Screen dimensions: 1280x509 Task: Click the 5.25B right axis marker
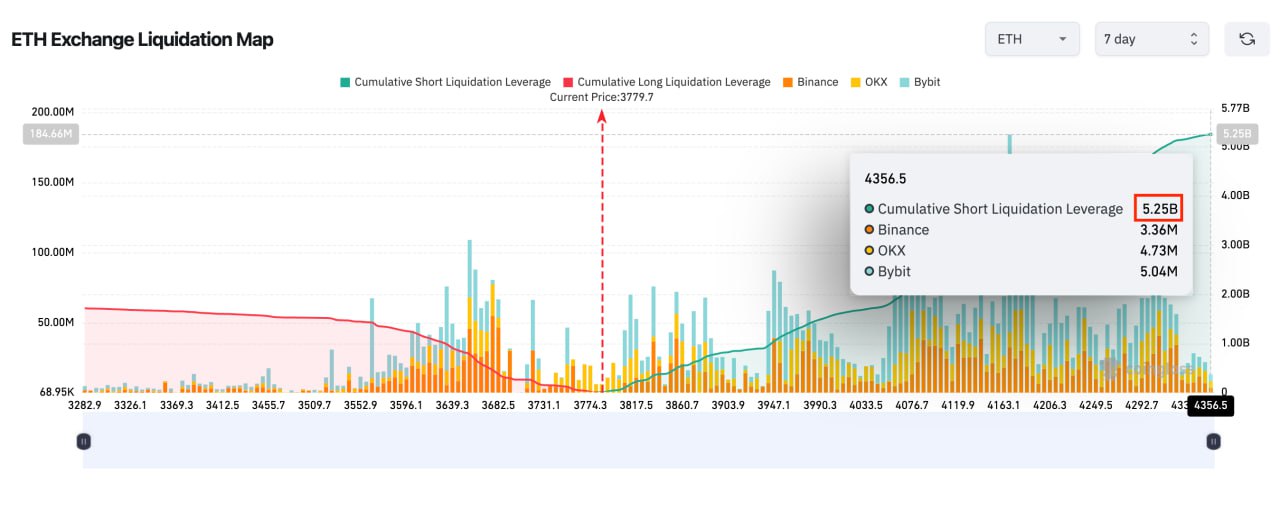(1235, 134)
